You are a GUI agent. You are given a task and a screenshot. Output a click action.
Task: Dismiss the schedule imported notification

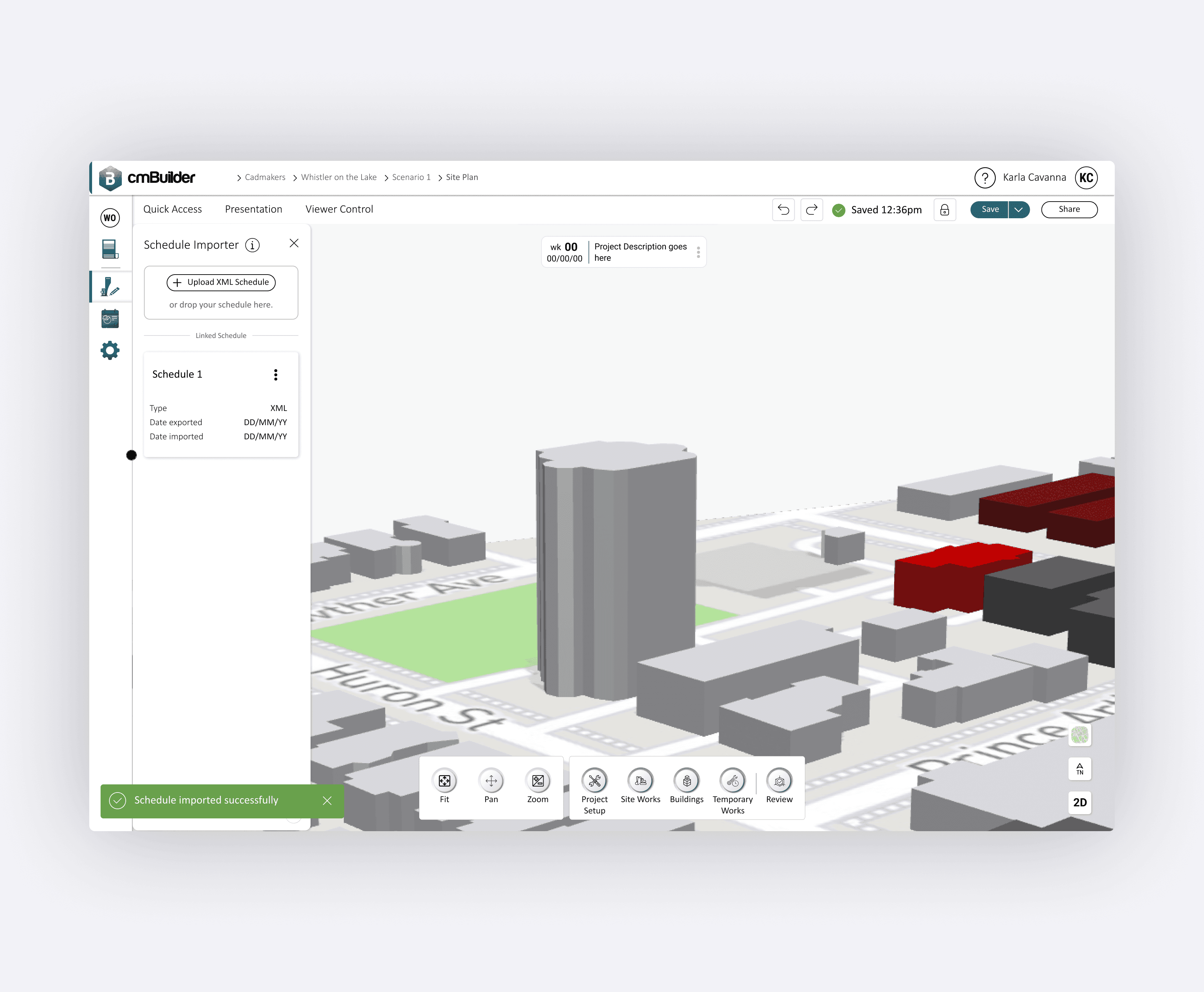click(x=327, y=801)
